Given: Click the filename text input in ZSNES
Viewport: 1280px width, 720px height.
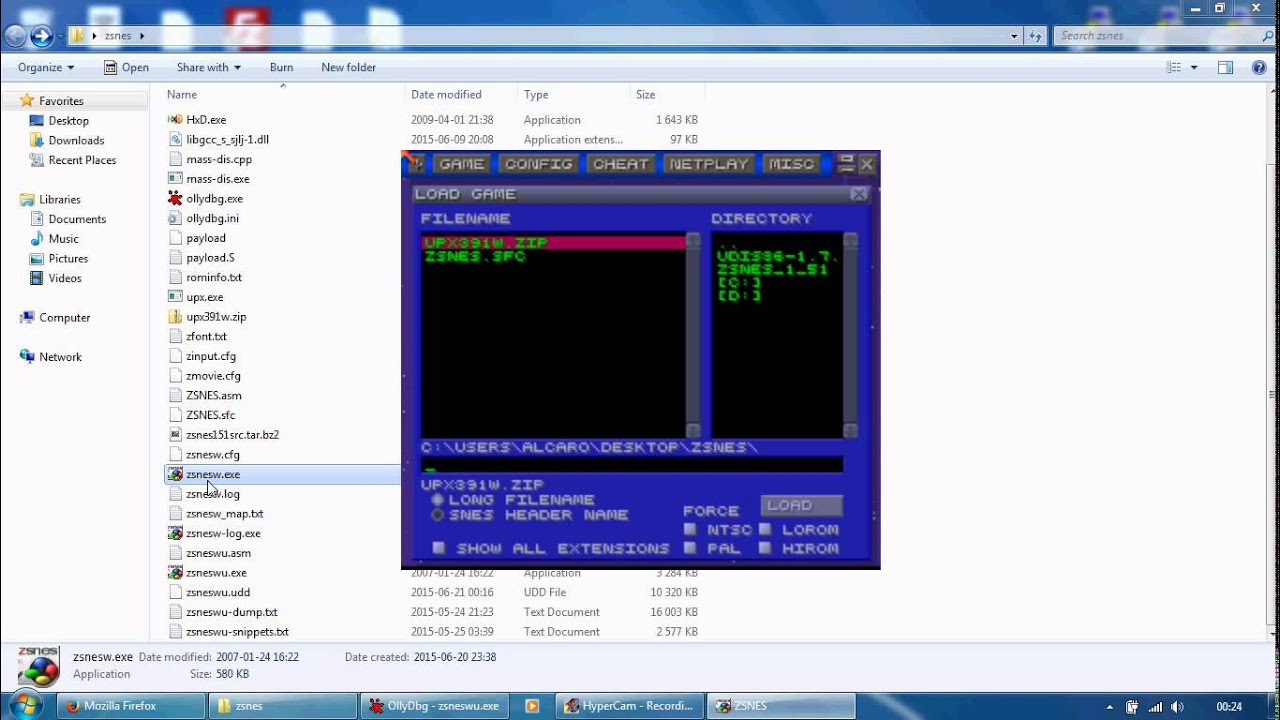Looking at the screenshot, I should [x=632, y=465].
